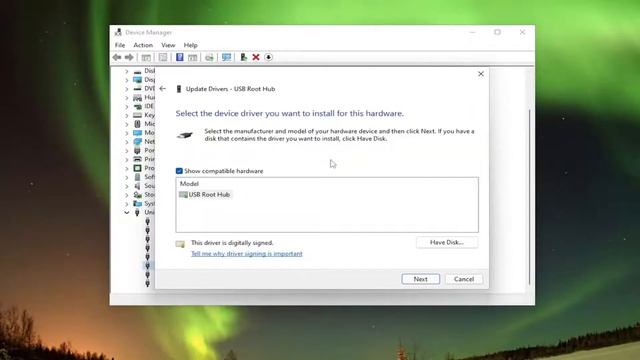
Task: Click the blue Help question-mark toolbar icon
Action: pos(180,57)
